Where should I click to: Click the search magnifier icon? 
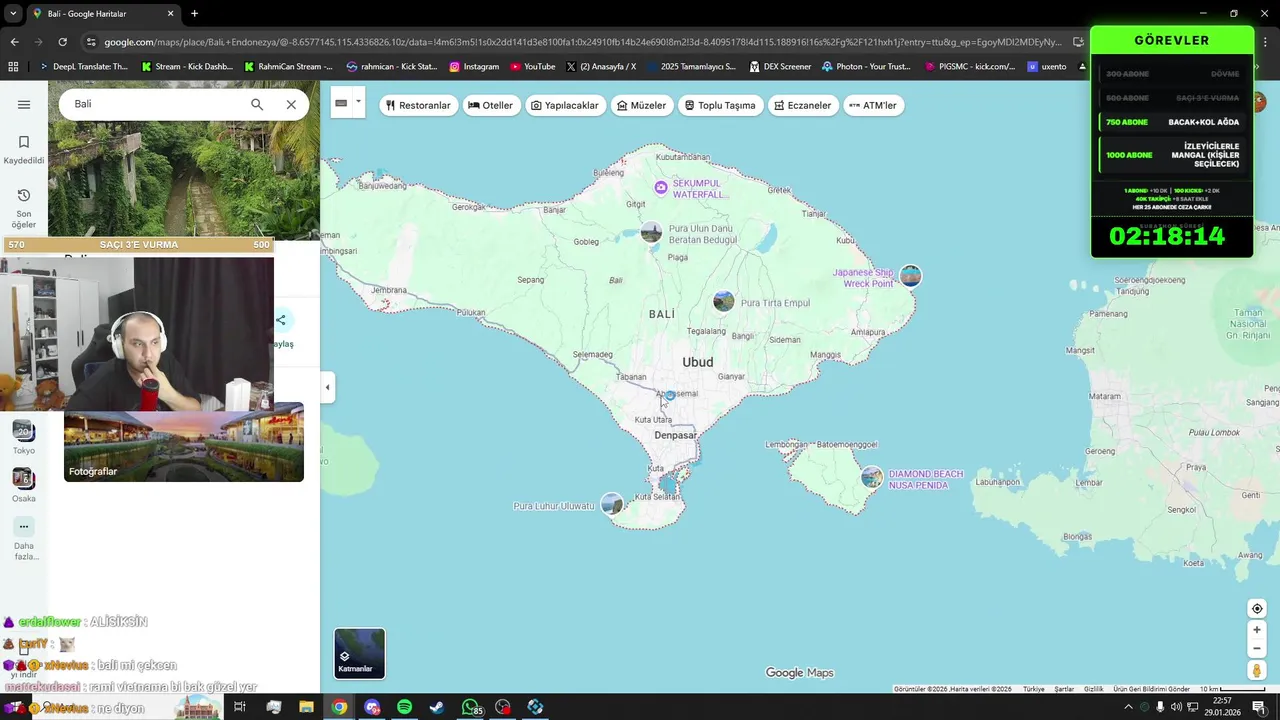coord(257,104)
